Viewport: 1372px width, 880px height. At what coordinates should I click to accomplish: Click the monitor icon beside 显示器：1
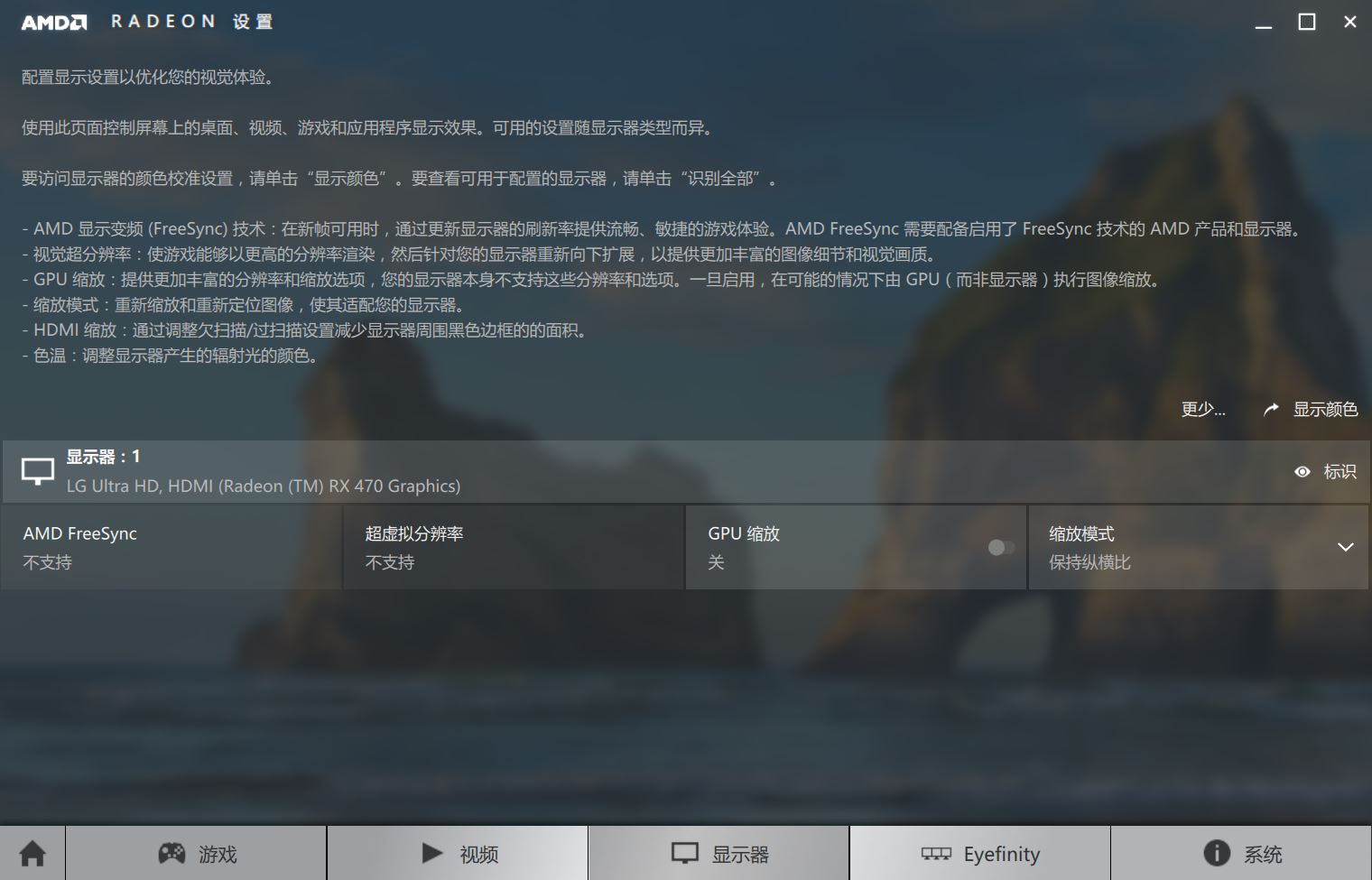coord(38,471)
